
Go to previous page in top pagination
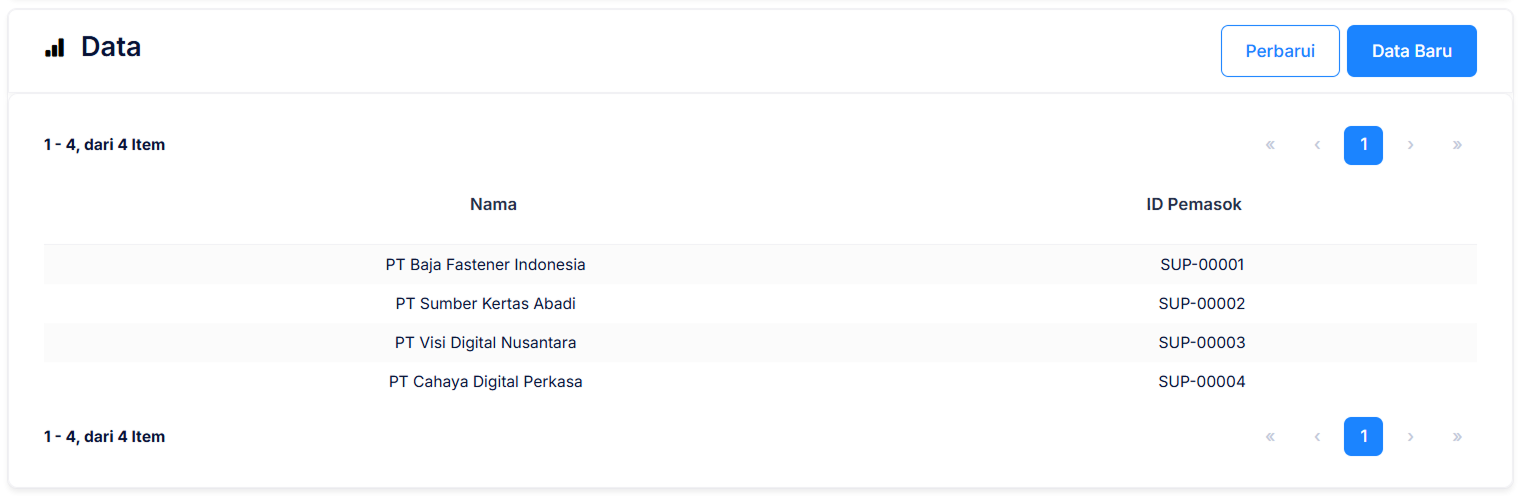click(x=1317, y=145)
